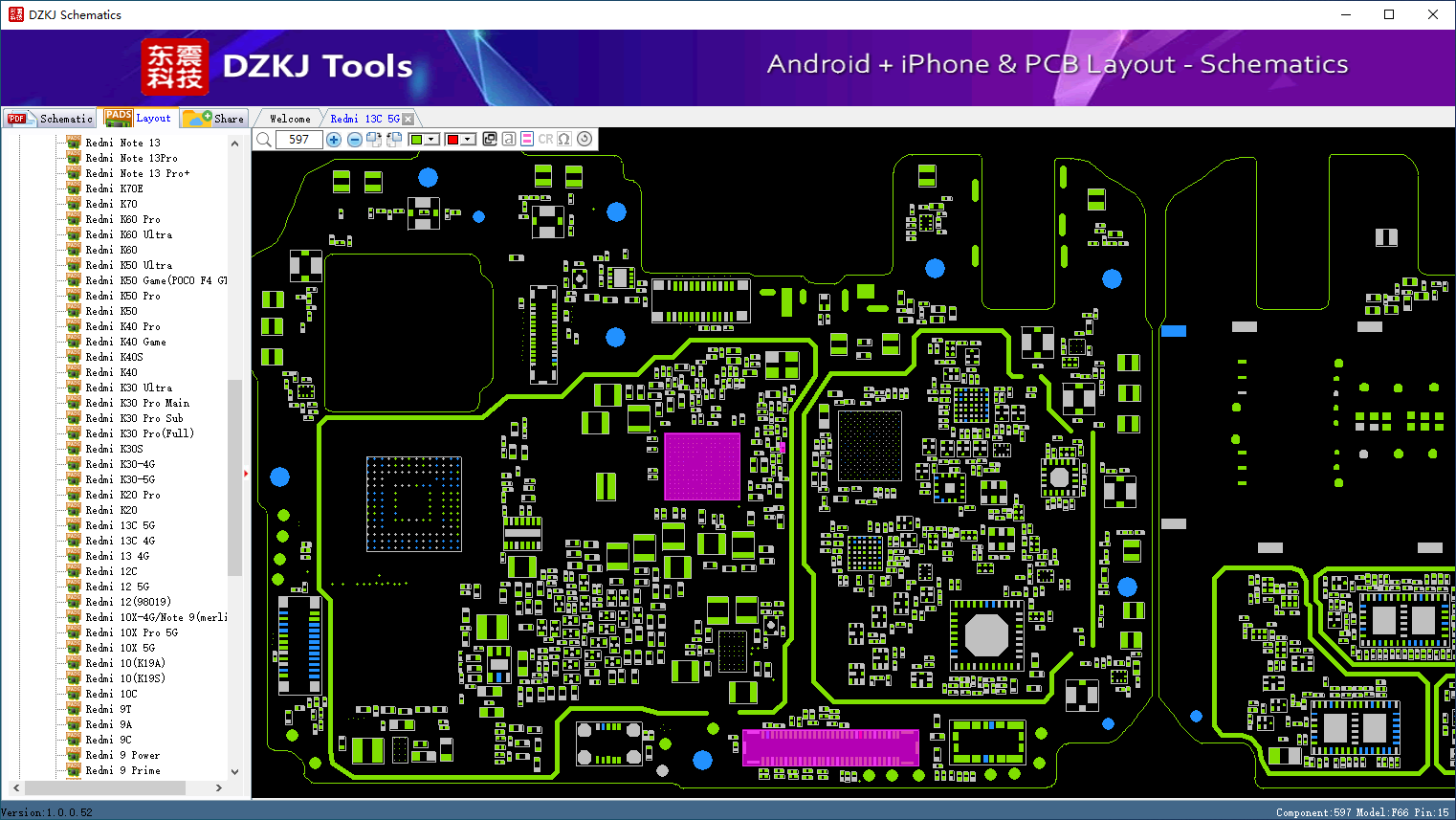This screenshot has width=1456, height=820.
Task: Open Redmi K20 Pro layout
Action: (x=122, y=495)
